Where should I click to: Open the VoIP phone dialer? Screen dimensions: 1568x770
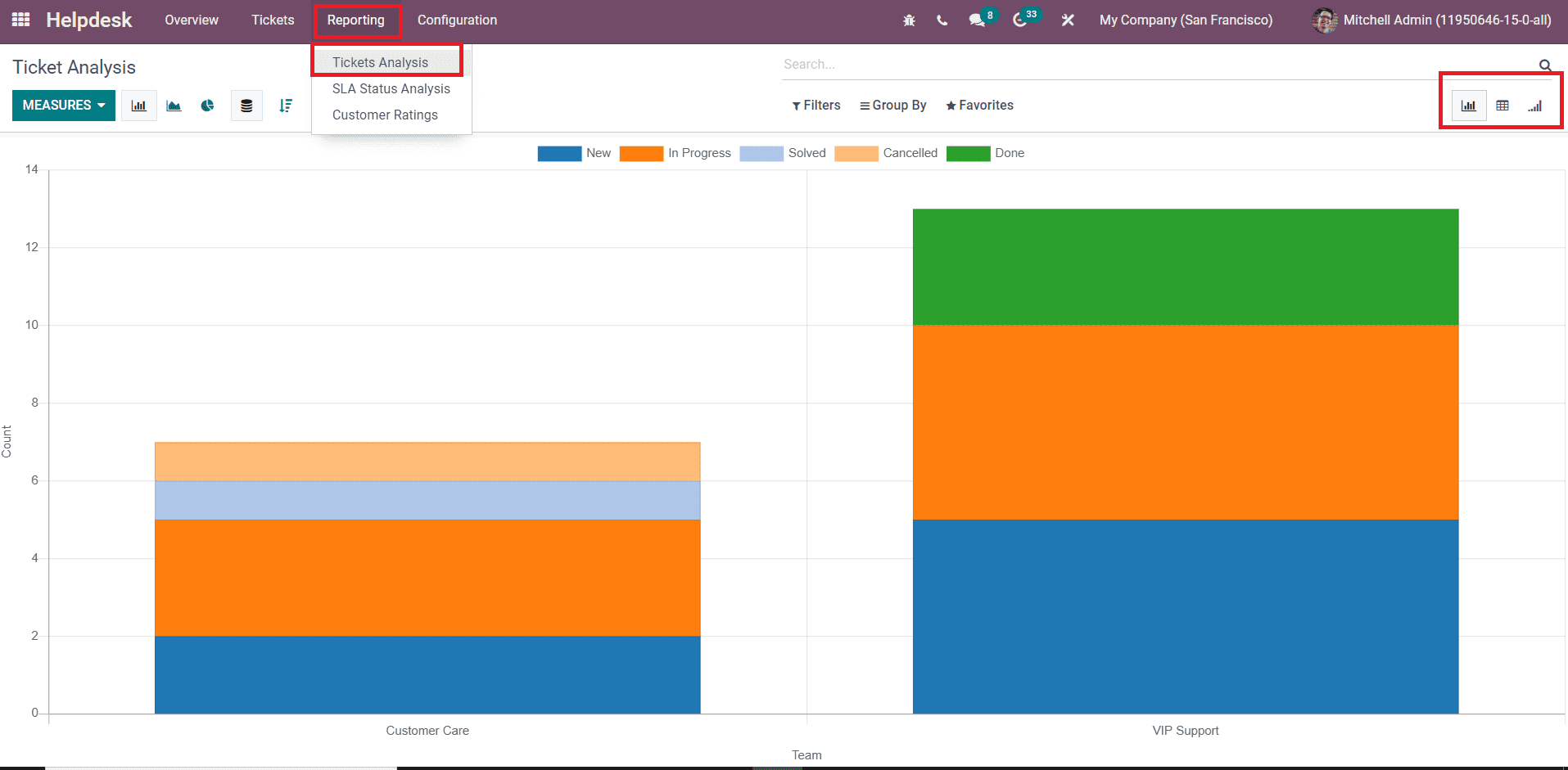pos(942,20)
